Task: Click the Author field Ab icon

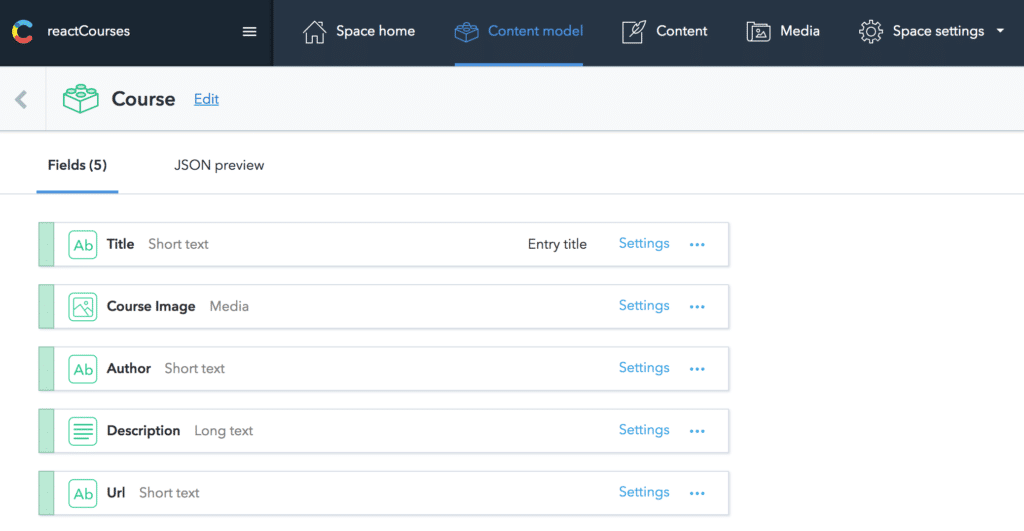Action: tap(83, 368)
